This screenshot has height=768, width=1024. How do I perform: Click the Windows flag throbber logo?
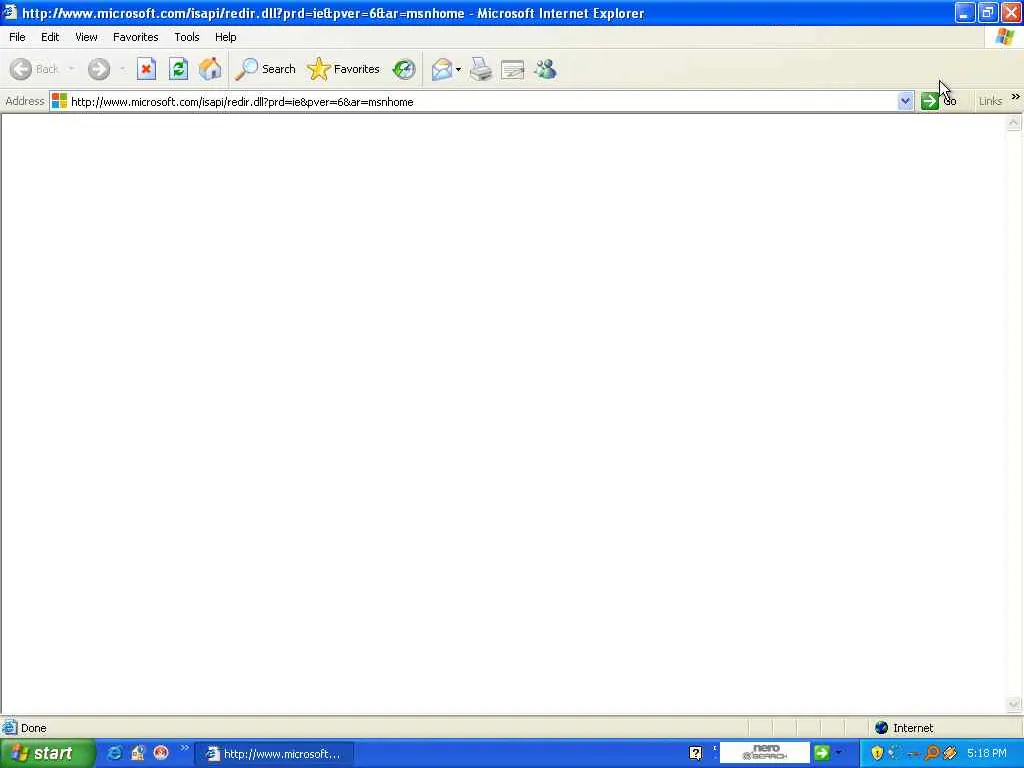[x=1004, y=37]
